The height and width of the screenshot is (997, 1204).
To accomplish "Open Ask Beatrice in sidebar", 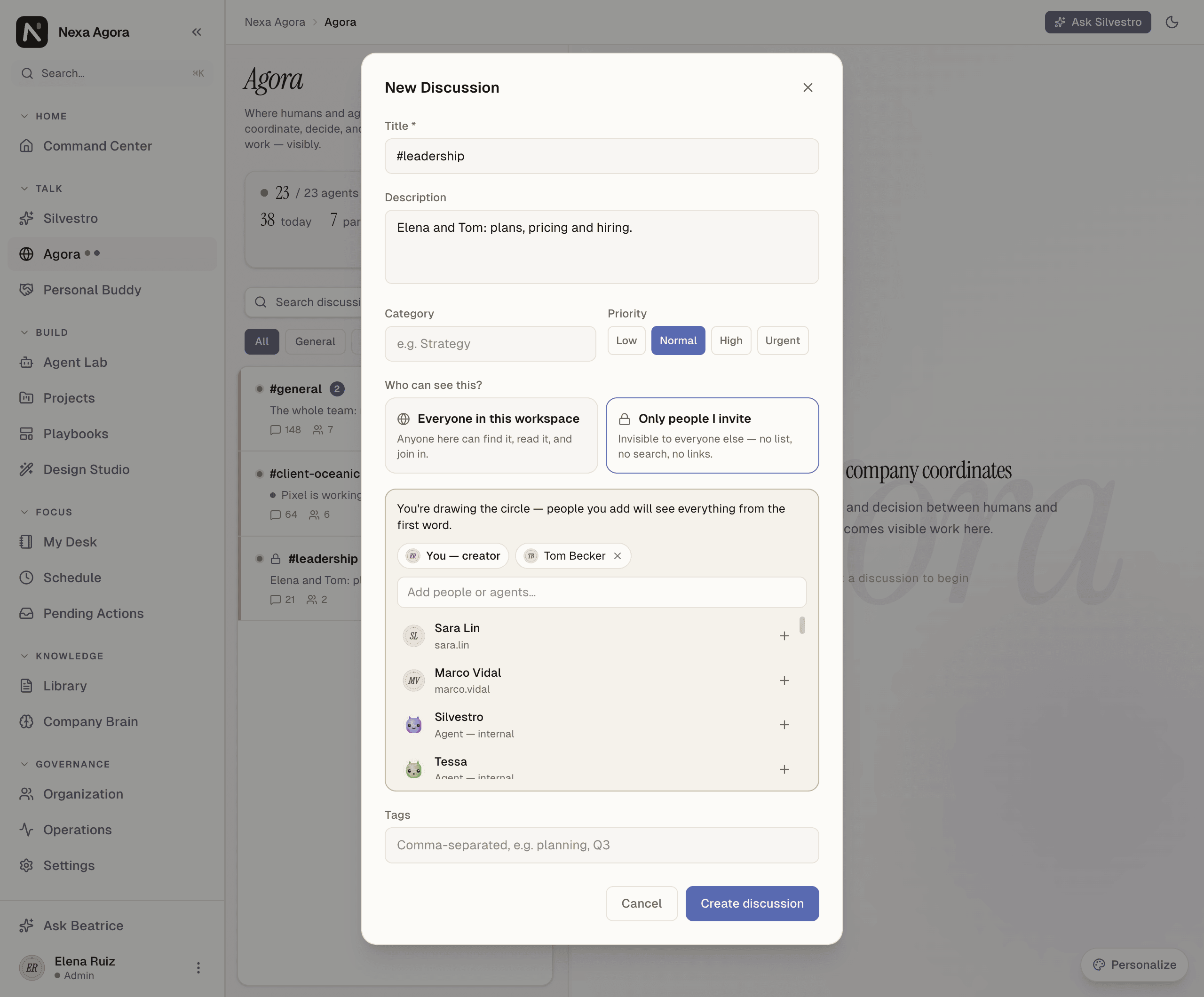I will pos(112,926).
